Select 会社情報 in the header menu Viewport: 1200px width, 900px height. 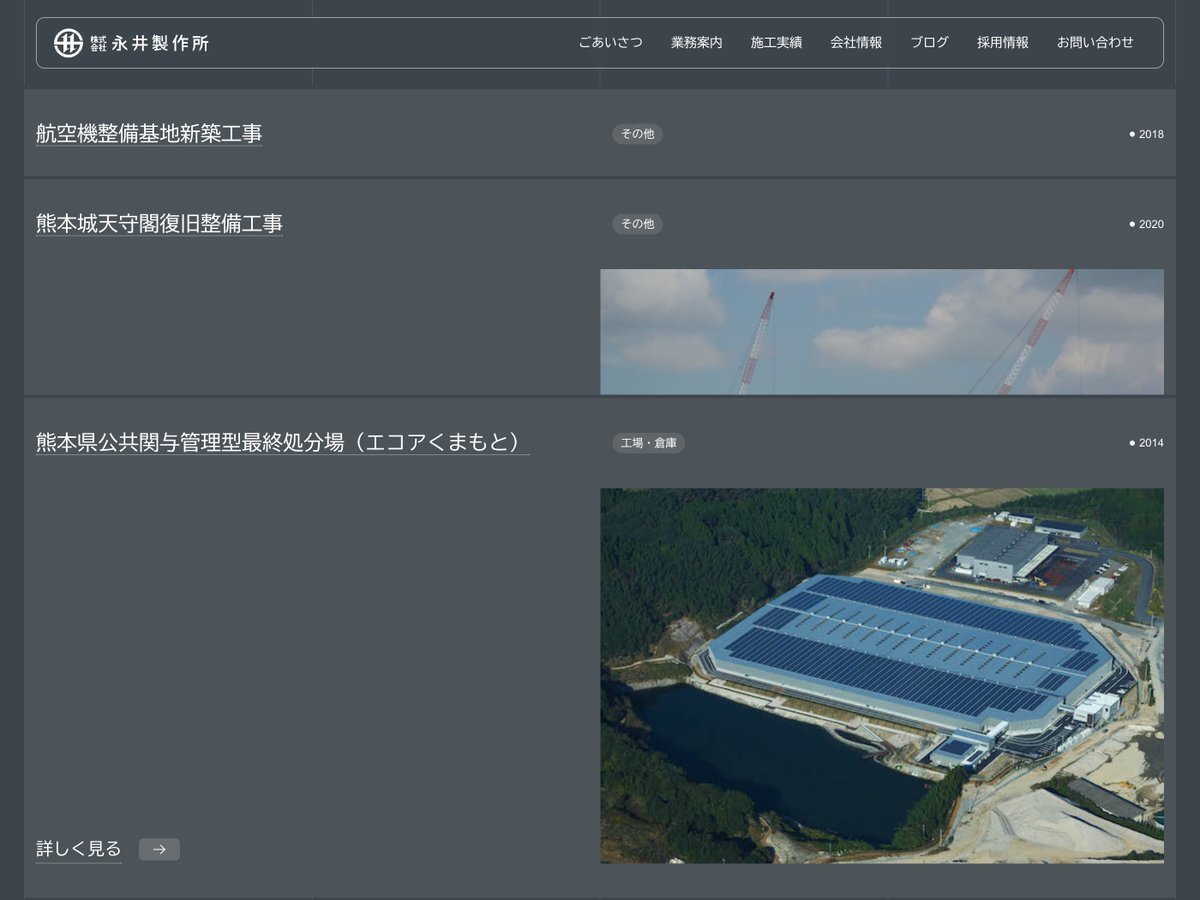click(856, 43)
